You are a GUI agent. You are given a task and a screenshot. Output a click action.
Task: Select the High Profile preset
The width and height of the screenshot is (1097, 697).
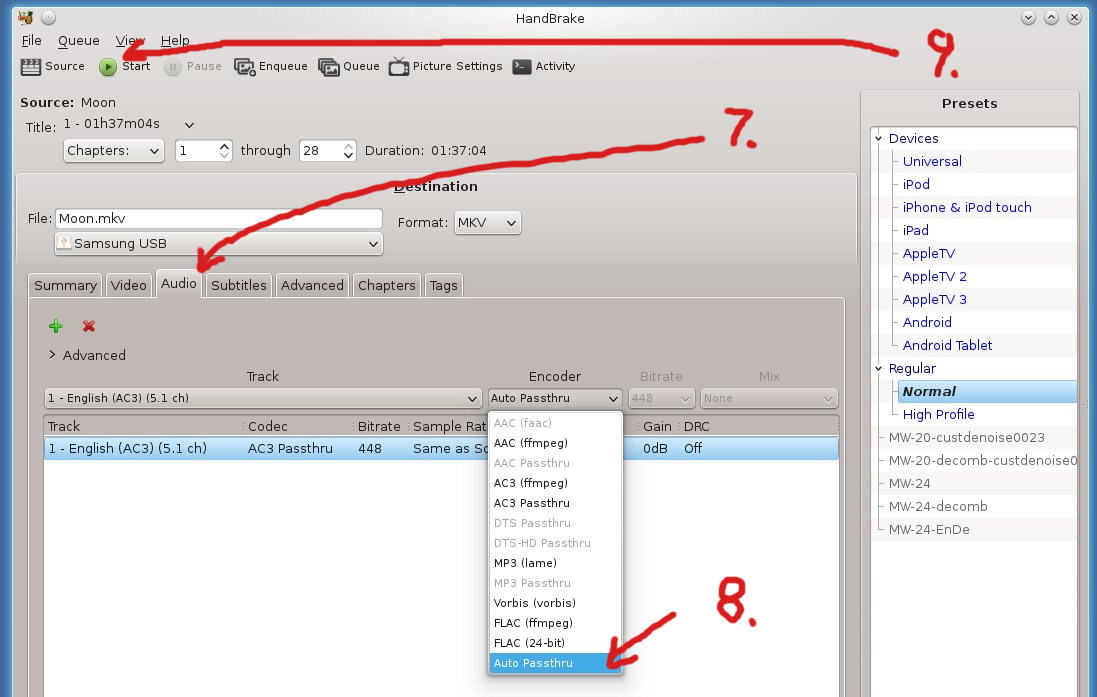939,414
